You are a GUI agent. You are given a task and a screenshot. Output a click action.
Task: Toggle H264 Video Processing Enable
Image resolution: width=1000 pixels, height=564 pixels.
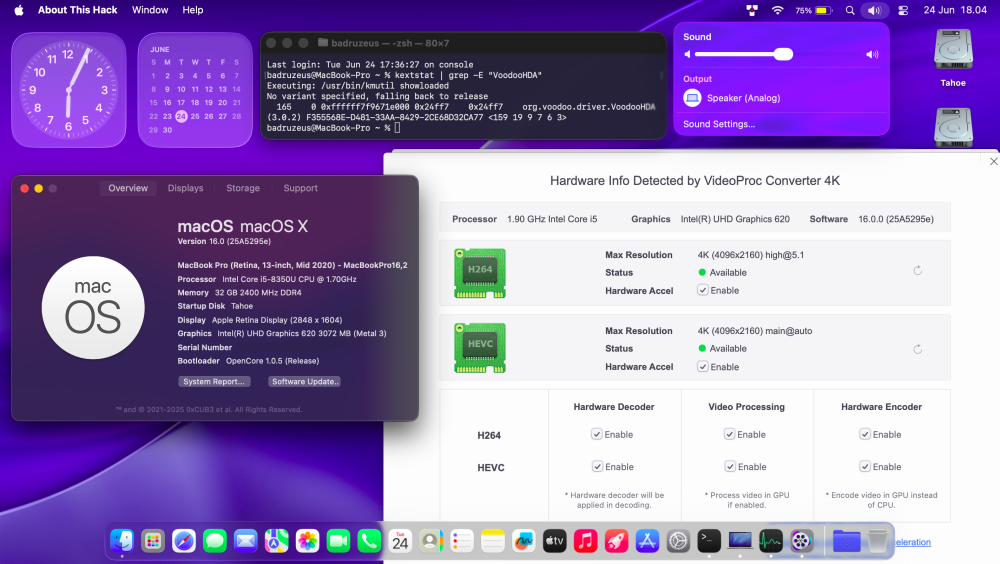pyautogui.click(x=730, y=434)
